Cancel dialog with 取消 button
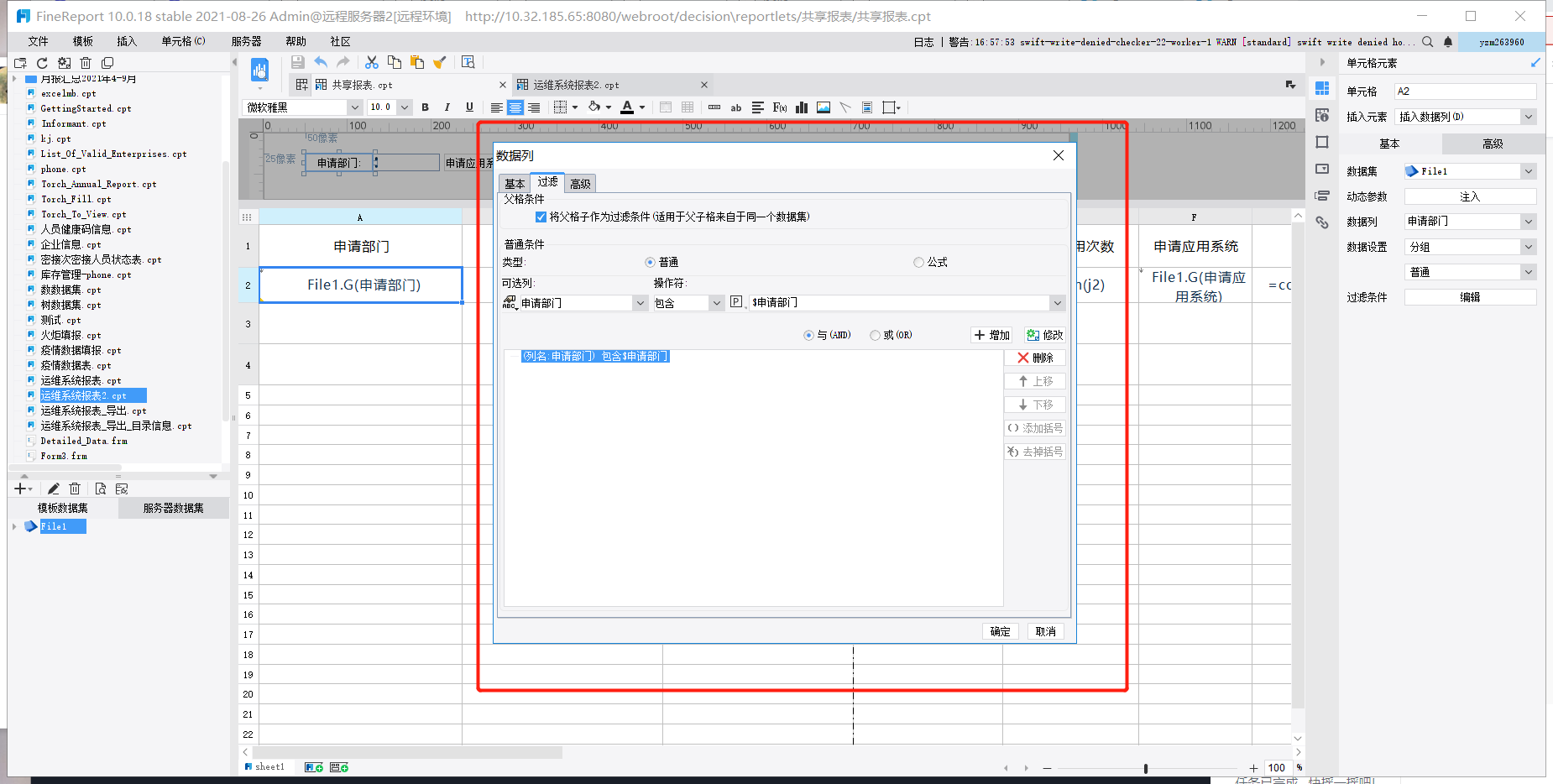The height and width of the screenshot is (784, 1553). click(x=1045, y=631)
